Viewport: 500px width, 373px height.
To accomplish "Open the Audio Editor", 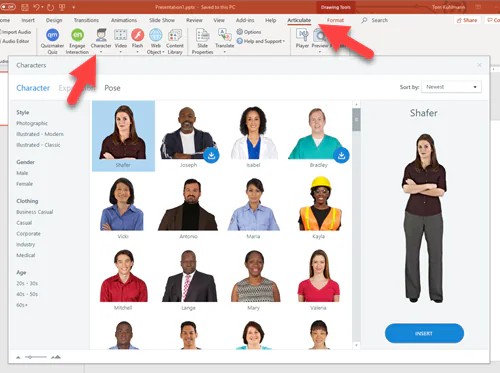I will click(15, 41).
